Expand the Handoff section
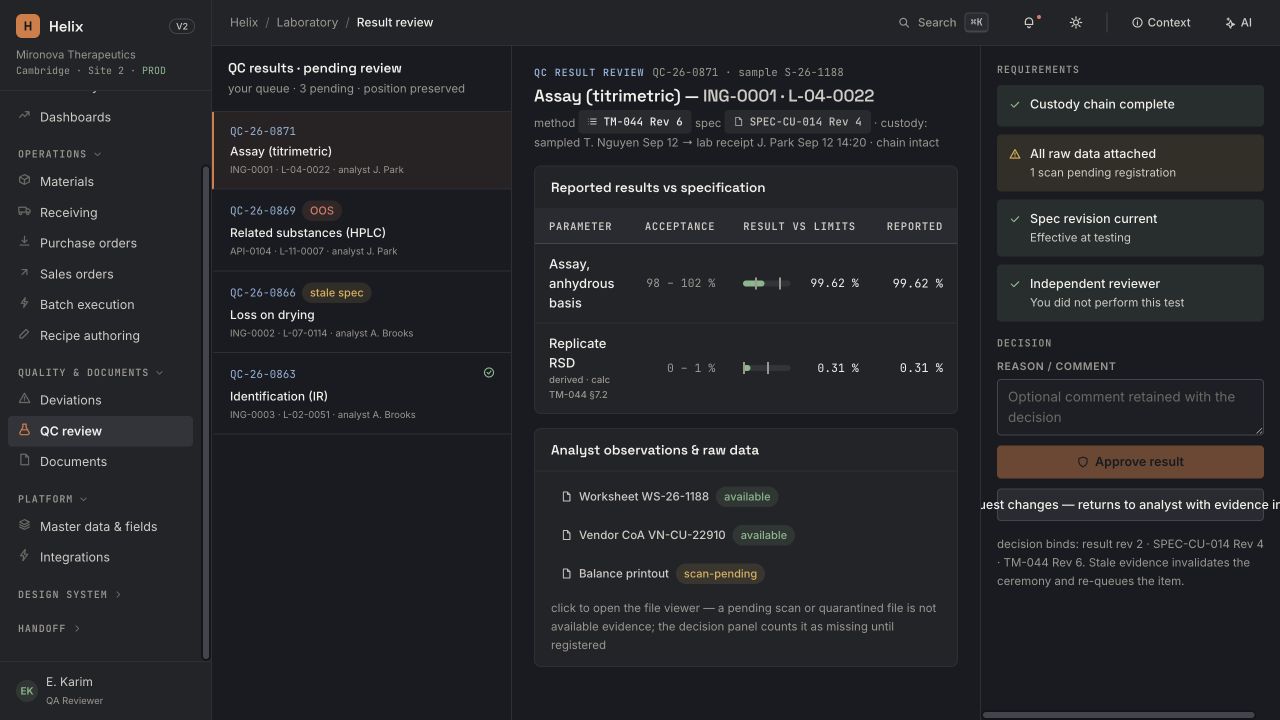The height and width of the screenshot is (720, 1280). [x=49, y=628]
